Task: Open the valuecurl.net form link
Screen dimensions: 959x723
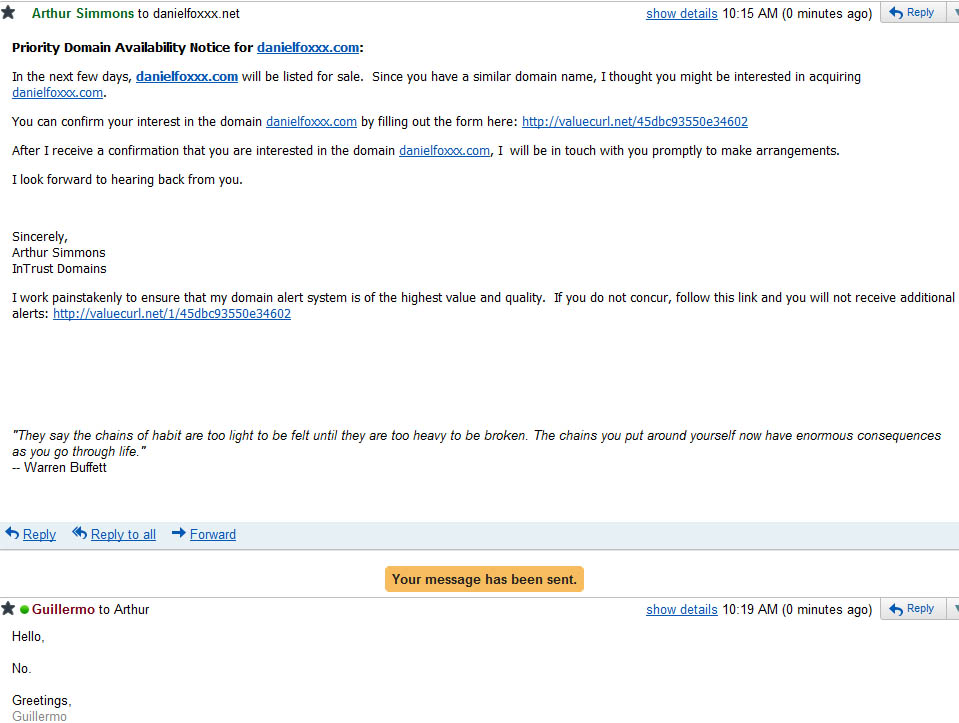Action: coord(635,121)
